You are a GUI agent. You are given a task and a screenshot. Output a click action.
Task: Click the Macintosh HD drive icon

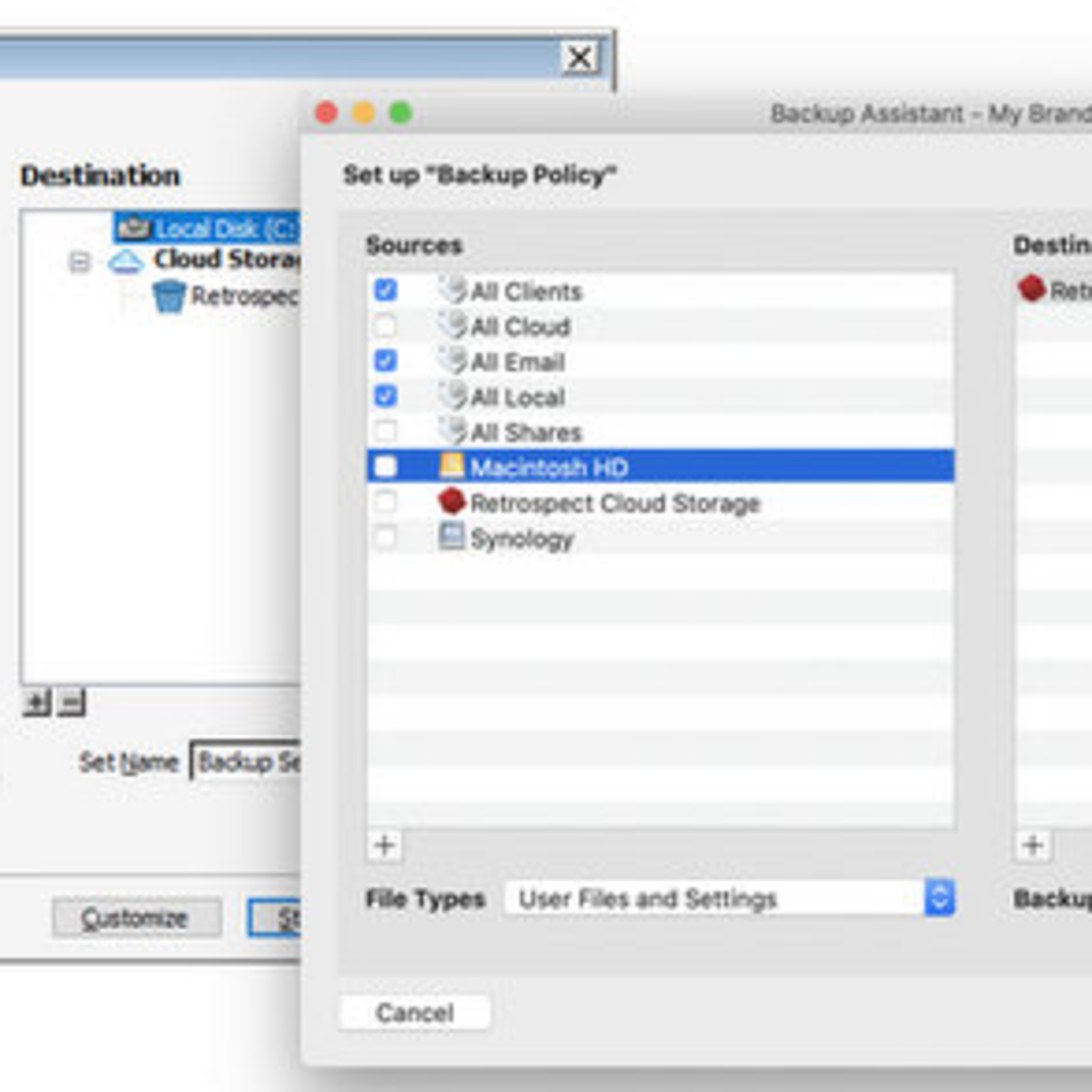[451, 466]
